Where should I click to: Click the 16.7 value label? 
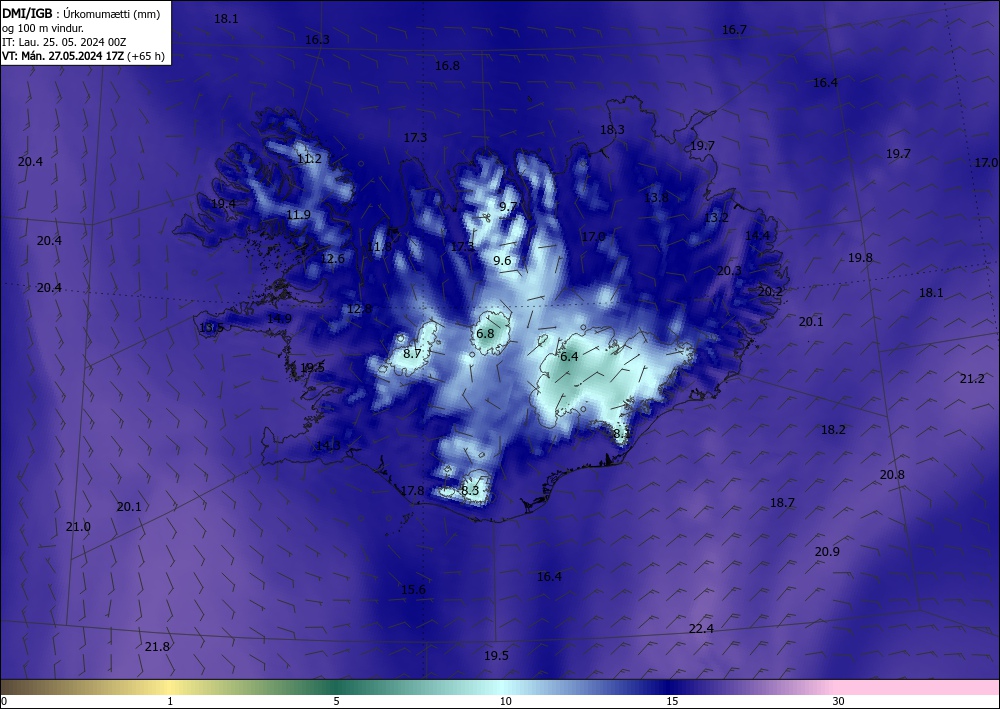point(734,30)
